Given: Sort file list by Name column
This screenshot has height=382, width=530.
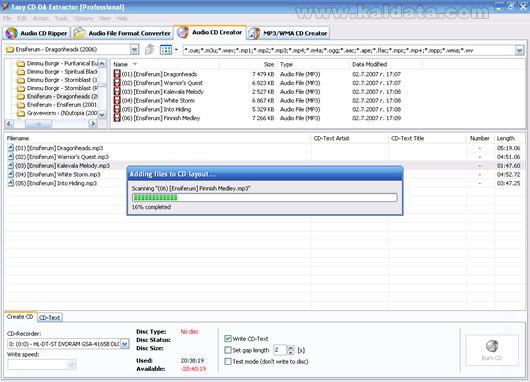Looking at the screenshot, I should click(x=165, y=64).
